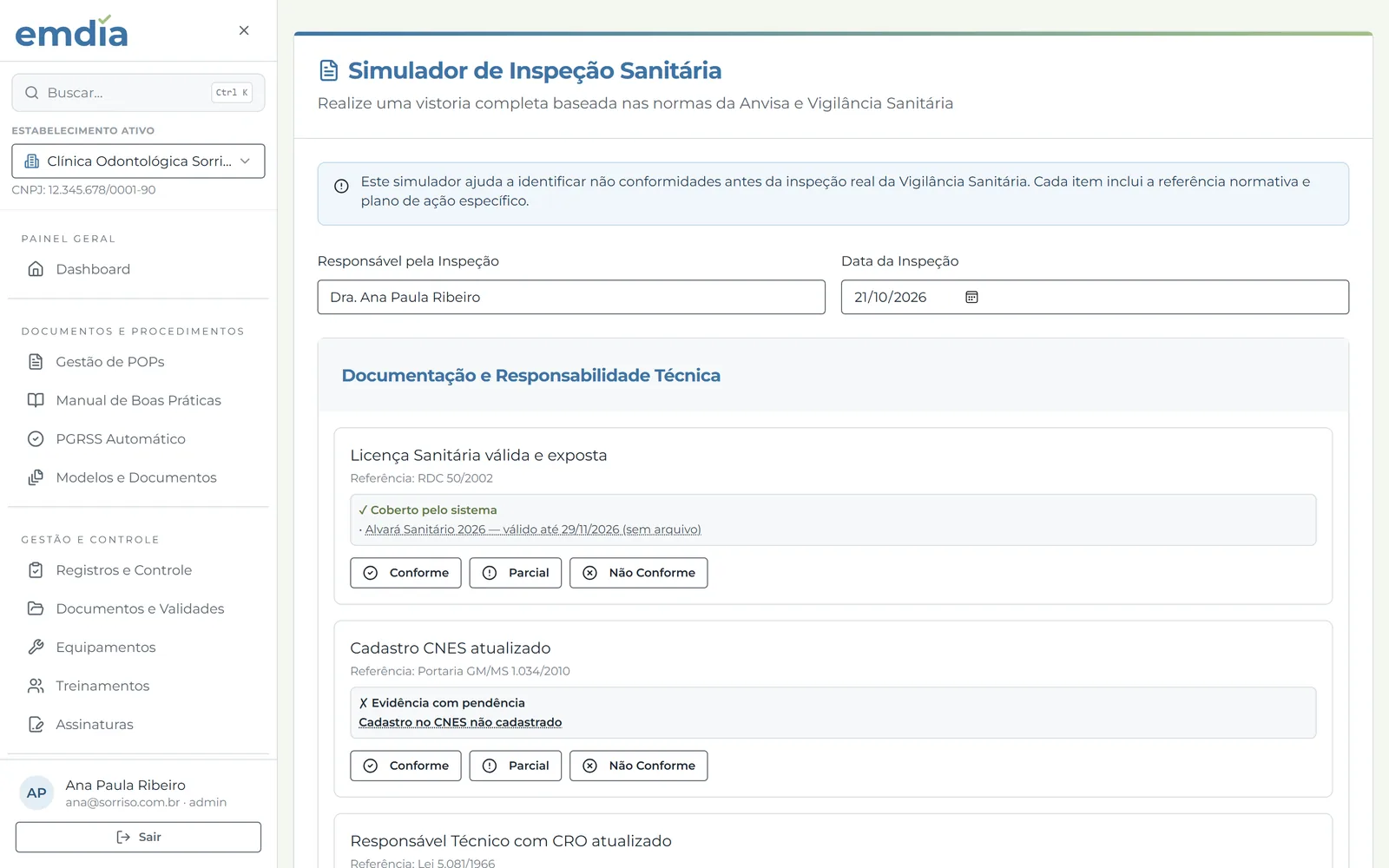Mark Cadastro CNES as Parcial
1389x868 pixels.
[x=516, y=766]
